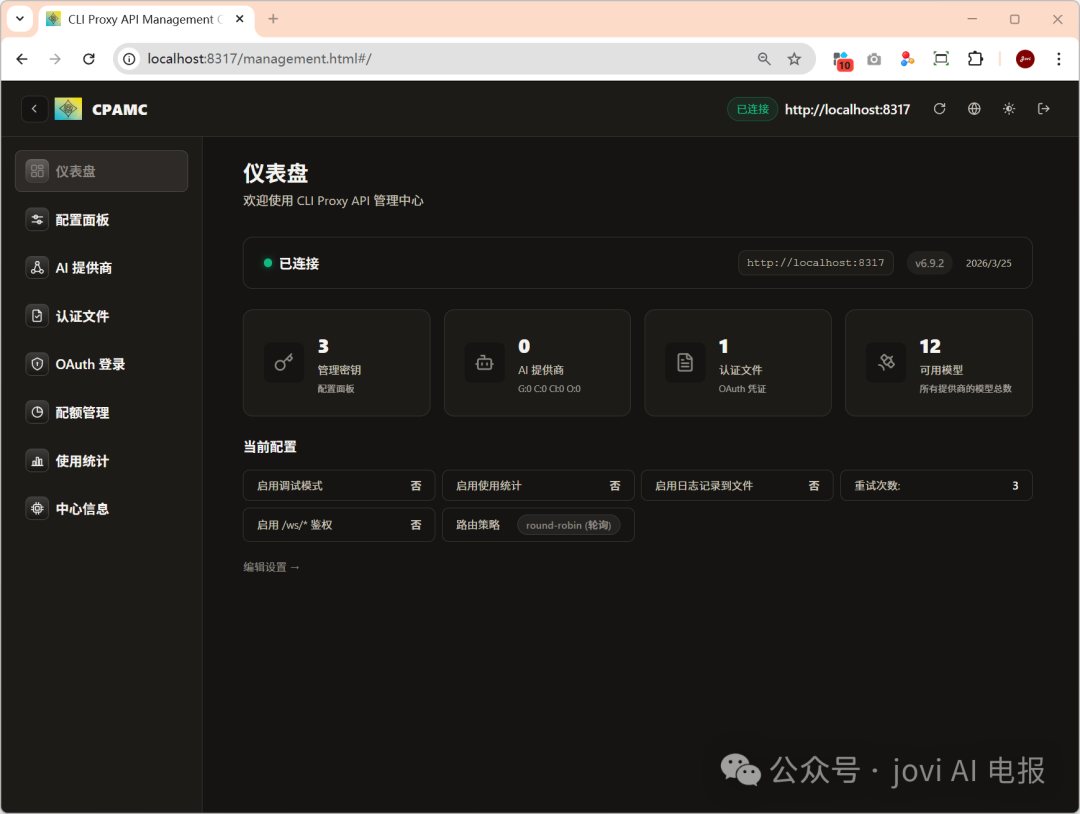
Task: Open the Chrome three-dot menu
Action: coord(1059,59)
